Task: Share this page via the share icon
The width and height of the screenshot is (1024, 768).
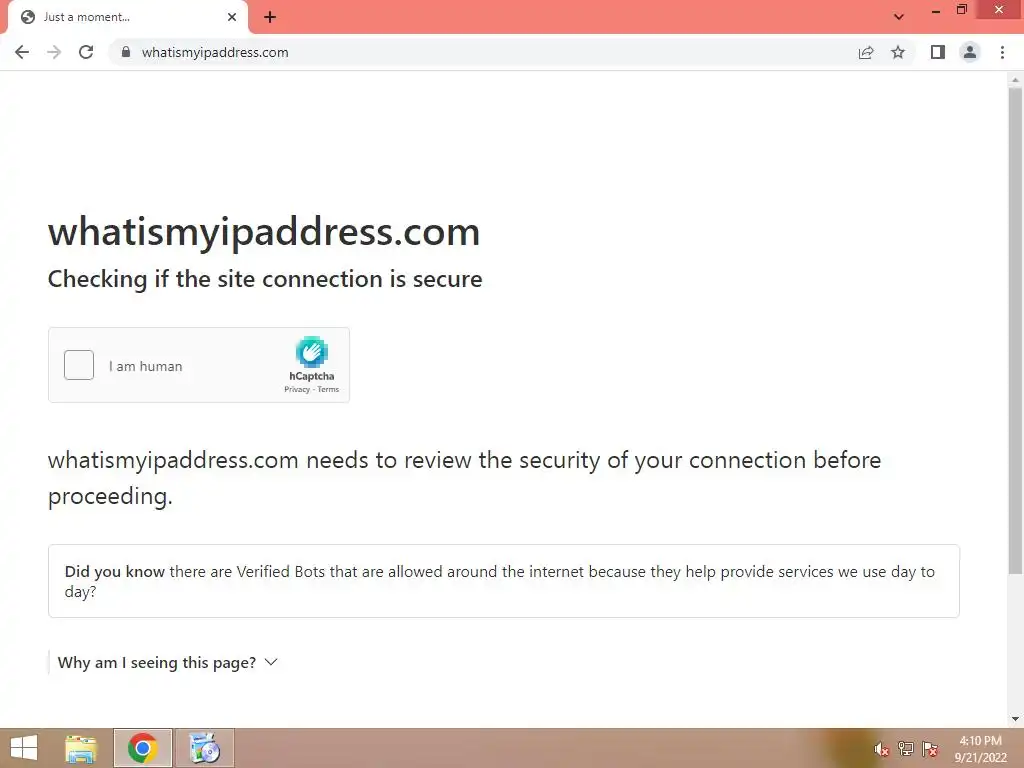Action: point(866,52)
